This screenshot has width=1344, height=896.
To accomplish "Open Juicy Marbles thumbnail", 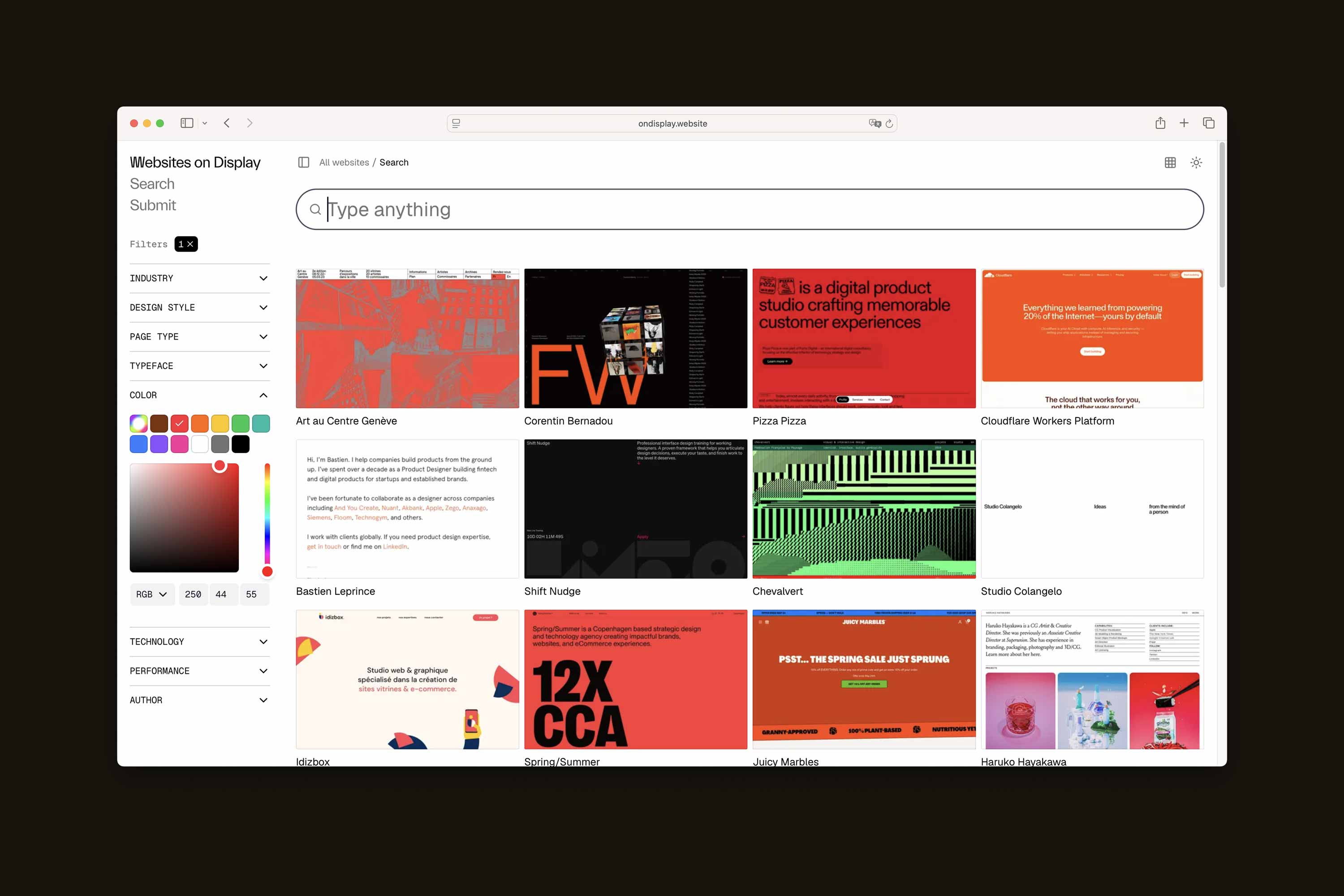I will coord(864,680).
